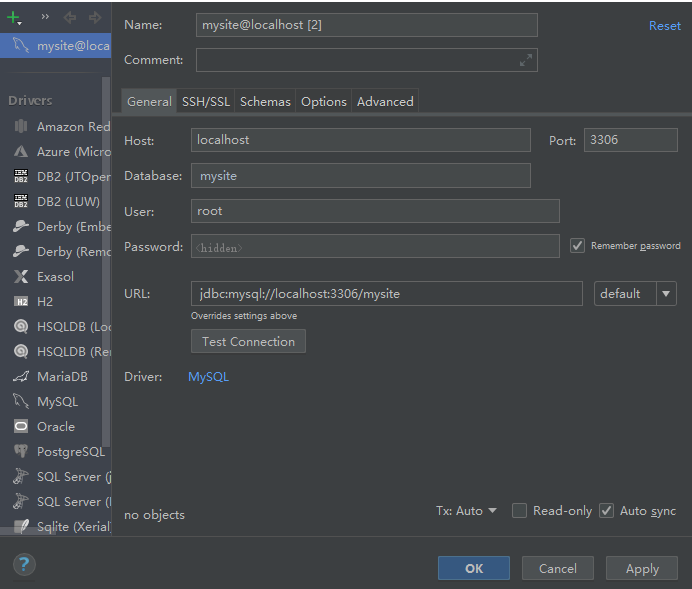Click the drivers list vertical scrollbar
Viewport: 692px width, 589px height.
[x=106, y=262]
